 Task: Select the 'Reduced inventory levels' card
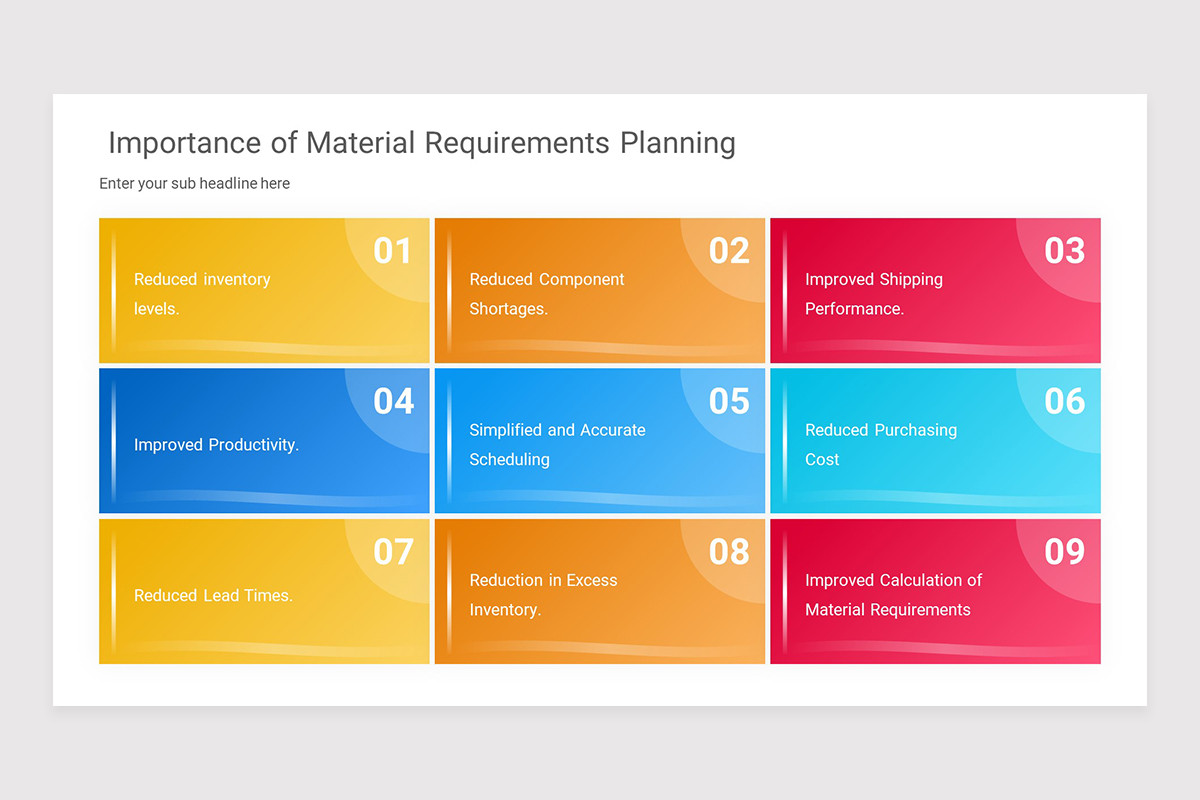pos(264,290)
